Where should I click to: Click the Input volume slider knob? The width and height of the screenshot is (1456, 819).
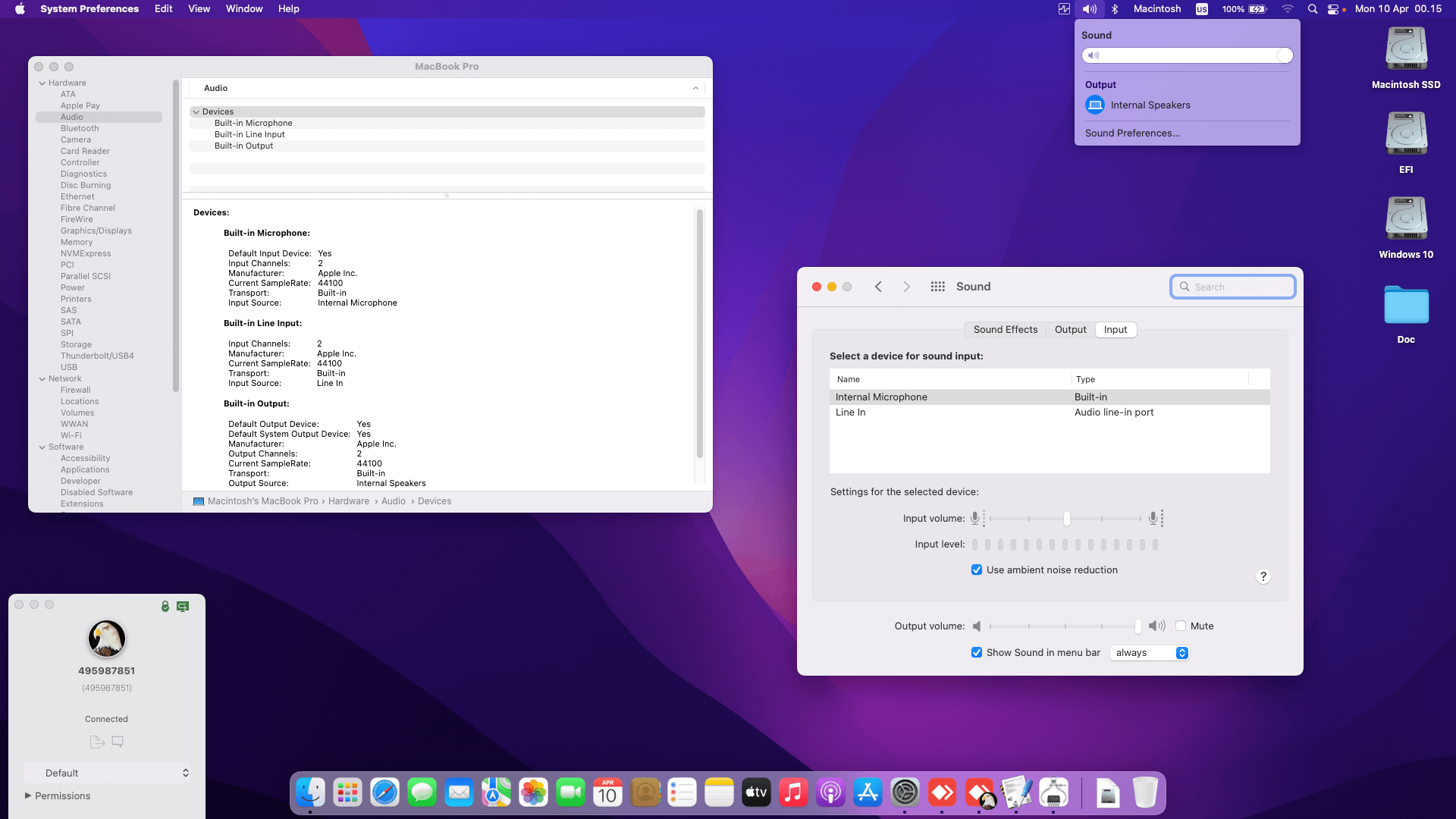[x=1066, y=519]
